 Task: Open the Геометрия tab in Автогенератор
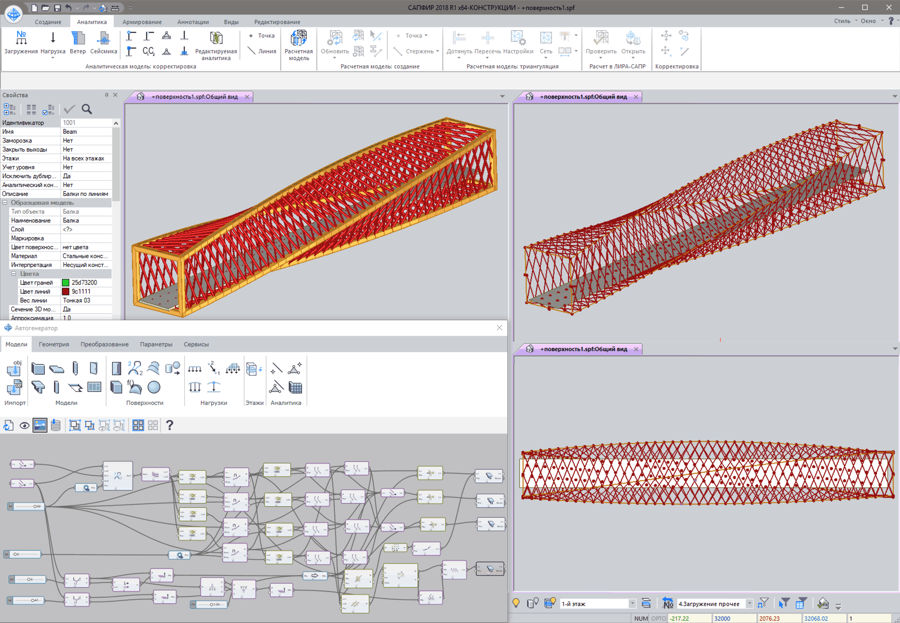[54, 344]
